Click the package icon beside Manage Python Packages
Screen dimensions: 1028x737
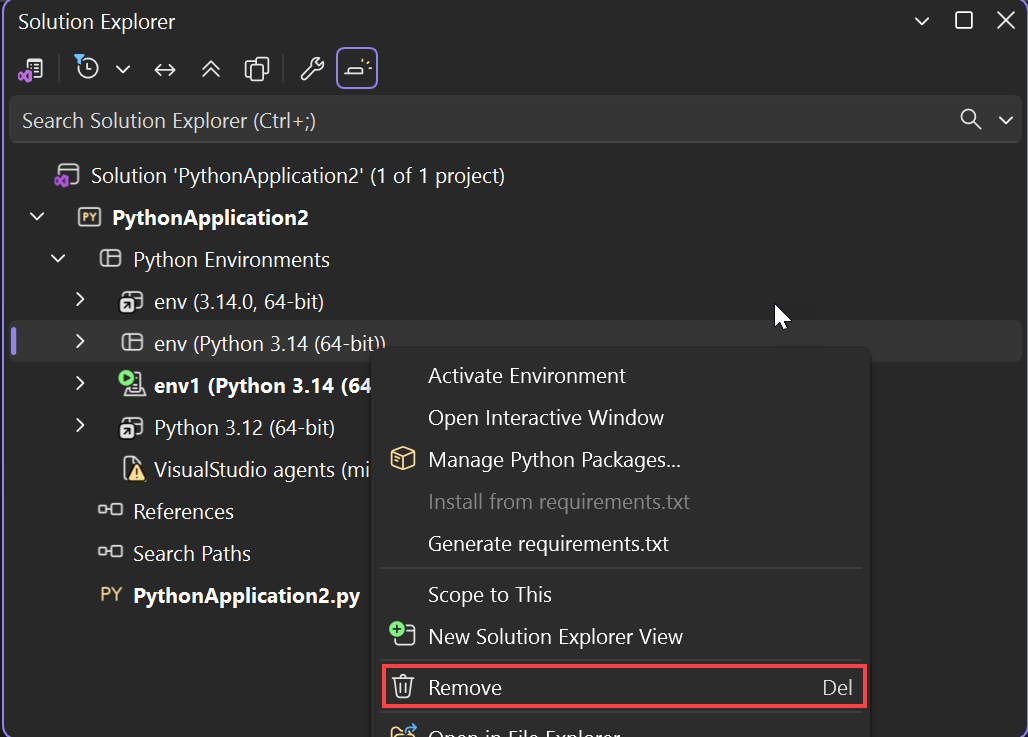tap(402, 459)
